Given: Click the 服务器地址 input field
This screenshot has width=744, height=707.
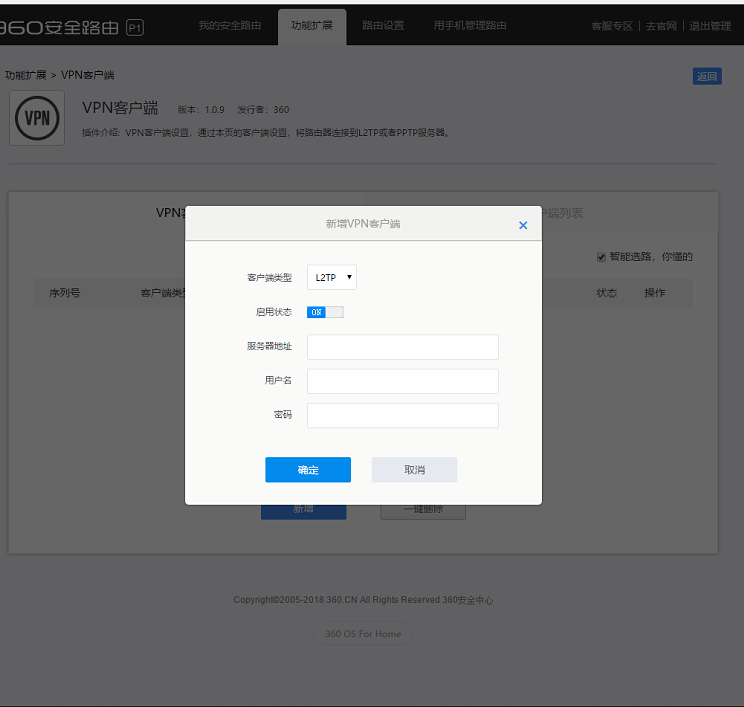Looking at the screenshot, I should point(402,347).
